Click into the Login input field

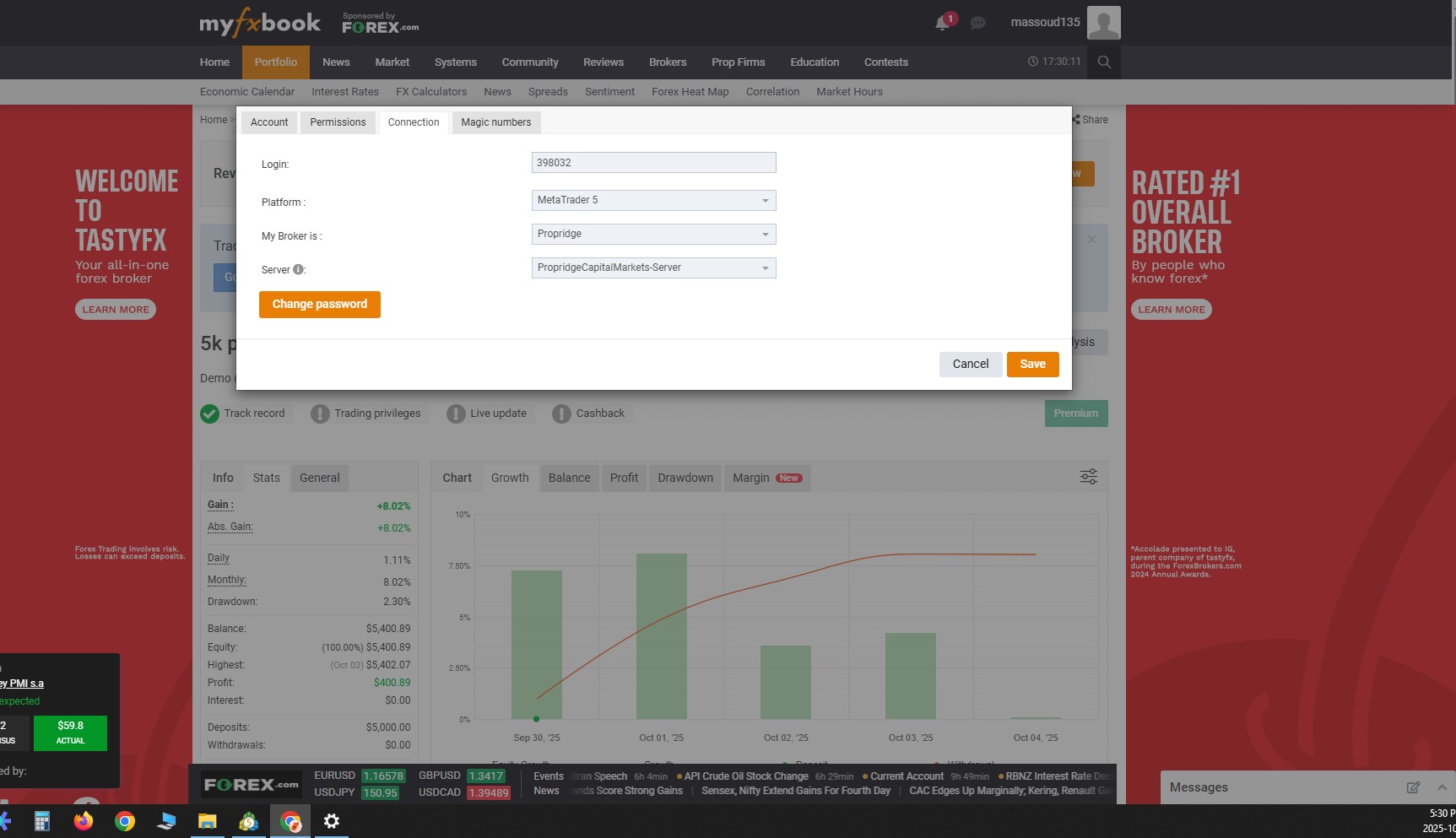653,163
